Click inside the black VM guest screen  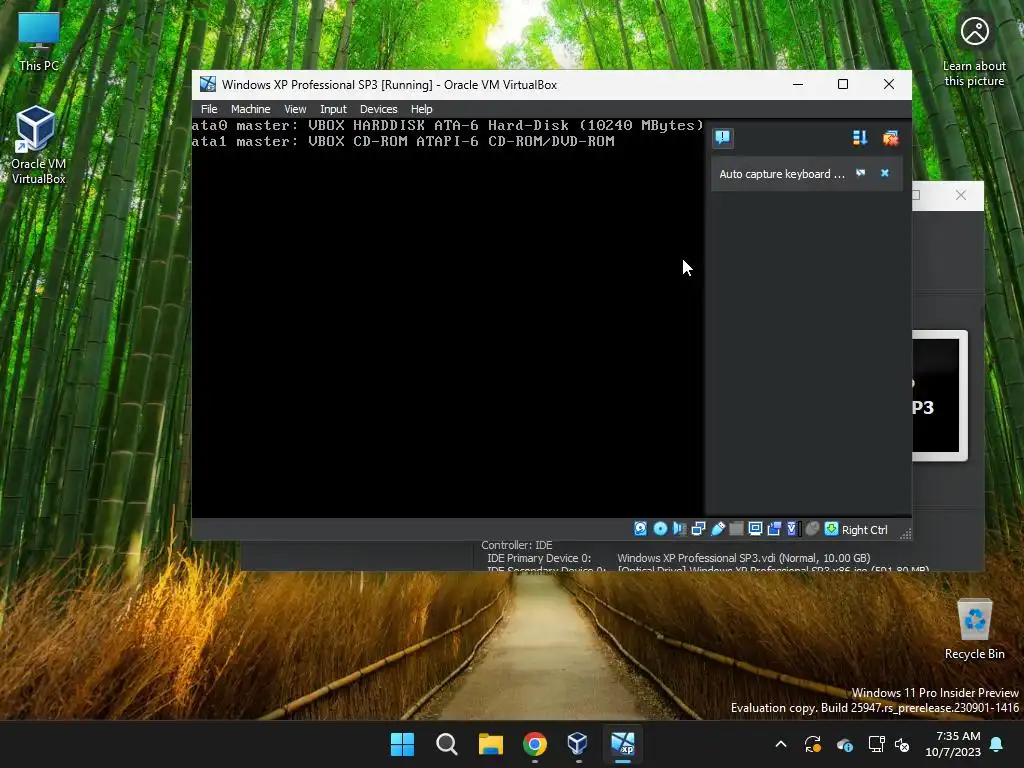click(x=448, y=317)
